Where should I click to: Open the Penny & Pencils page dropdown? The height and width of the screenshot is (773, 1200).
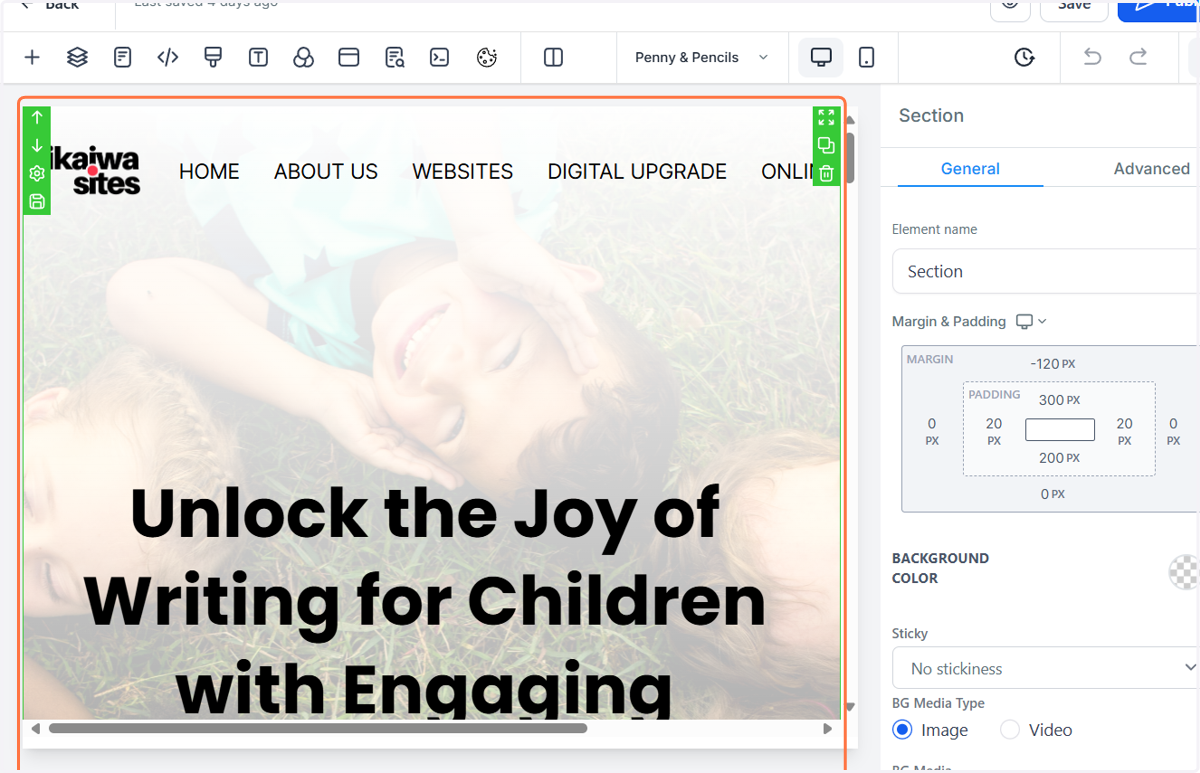(702, 58)
